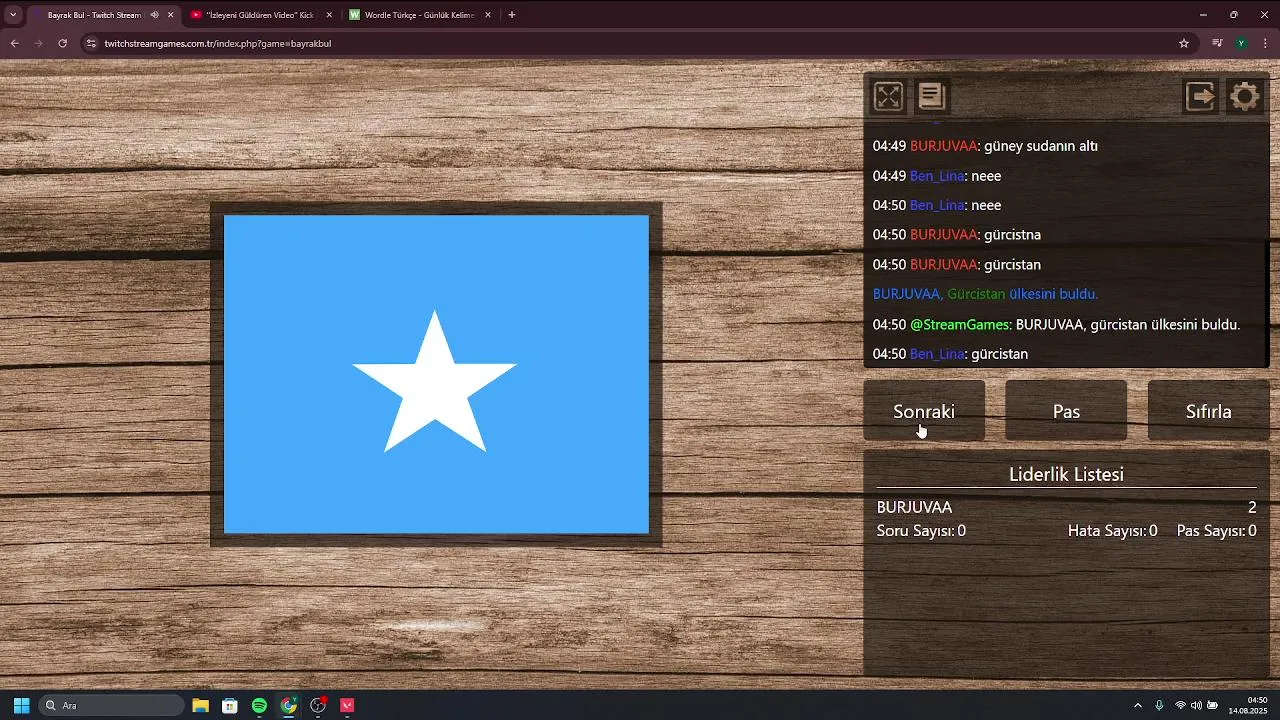Click the microphone tray icon
The image size is (1280, 720).
tap(1160, 705)
